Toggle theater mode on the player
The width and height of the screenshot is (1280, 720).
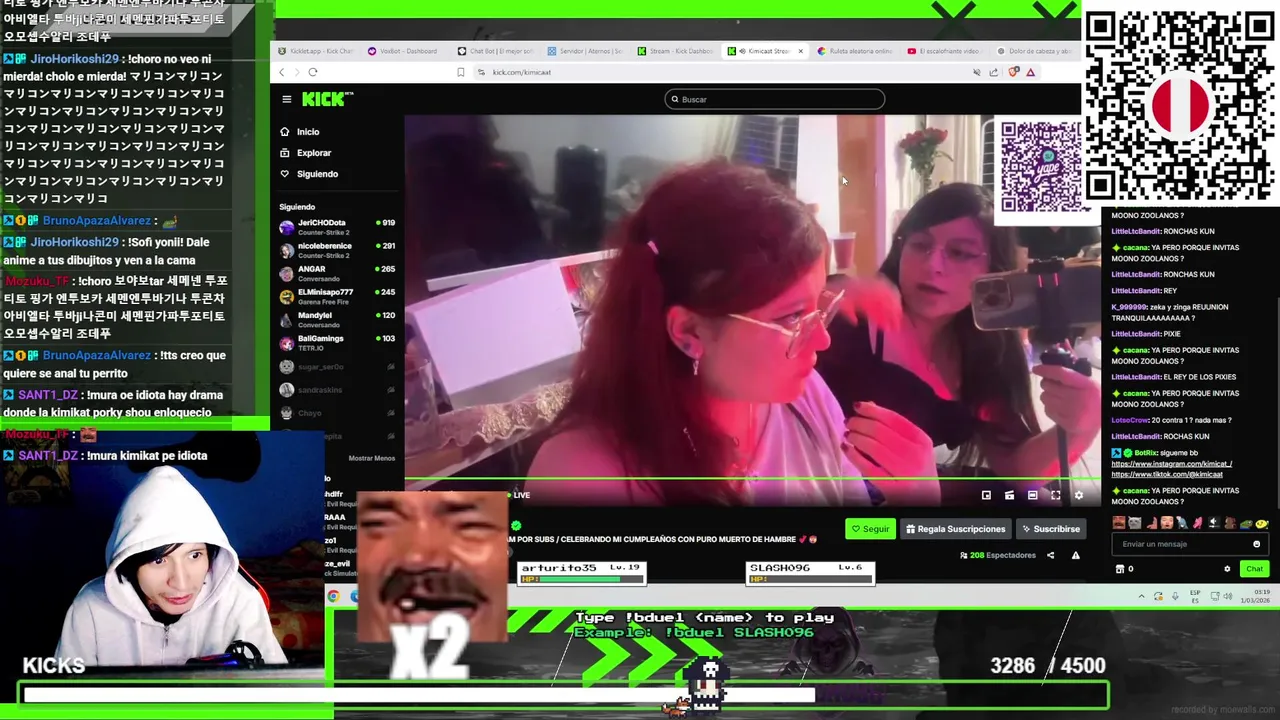tap(1032, 495)
